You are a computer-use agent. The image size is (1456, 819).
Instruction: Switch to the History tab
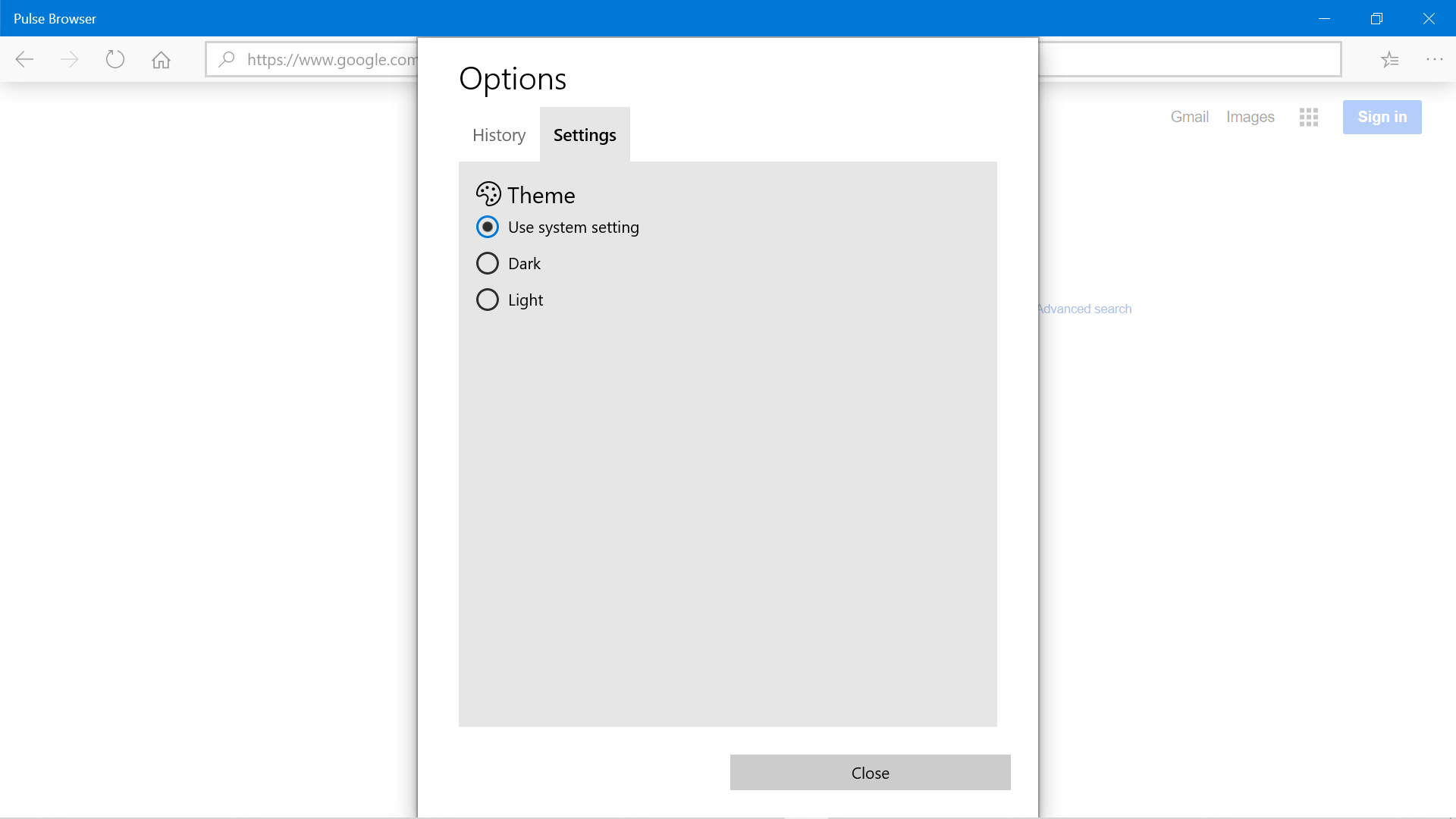pos(499,134)
